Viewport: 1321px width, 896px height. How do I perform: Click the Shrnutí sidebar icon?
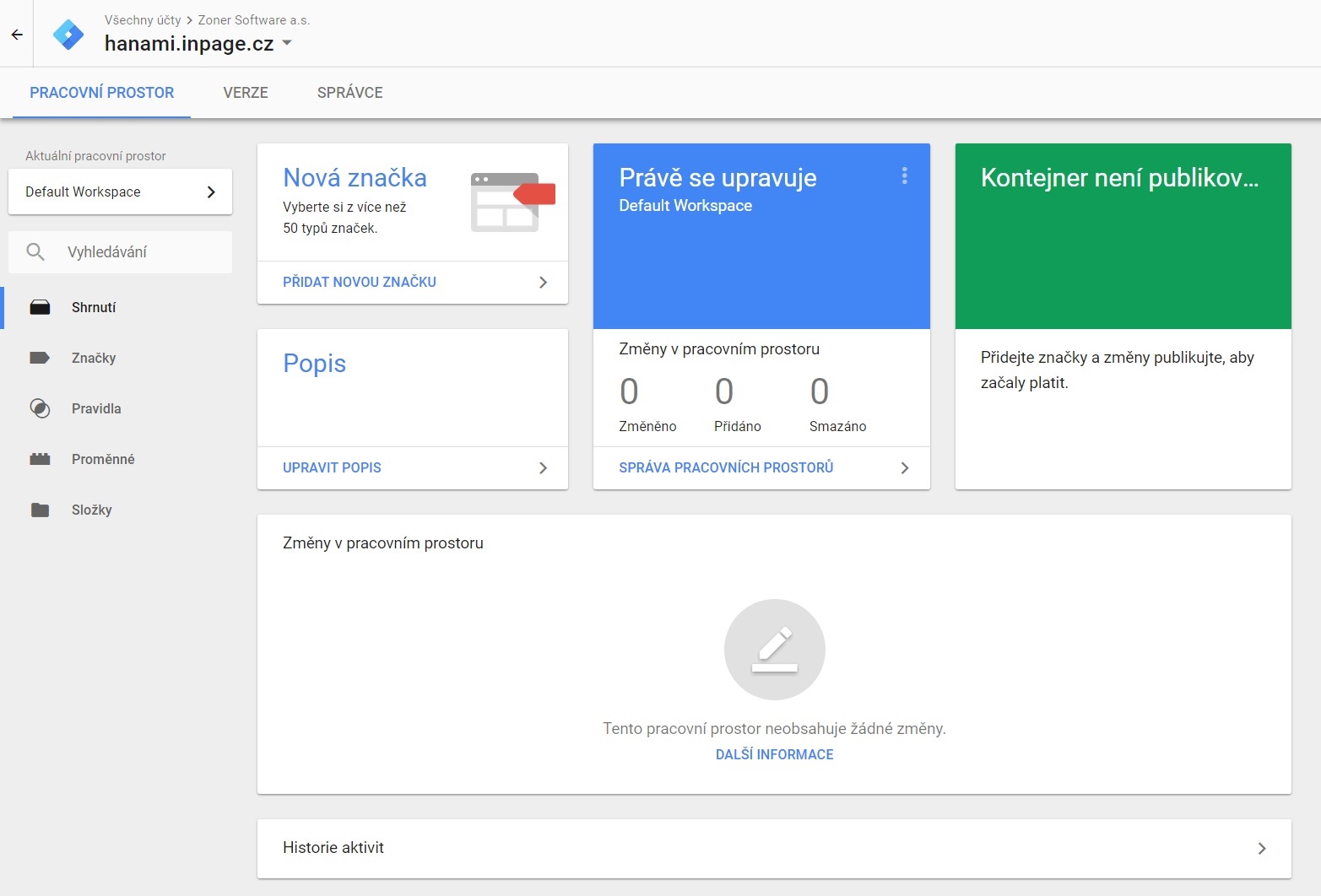(40, 307)
